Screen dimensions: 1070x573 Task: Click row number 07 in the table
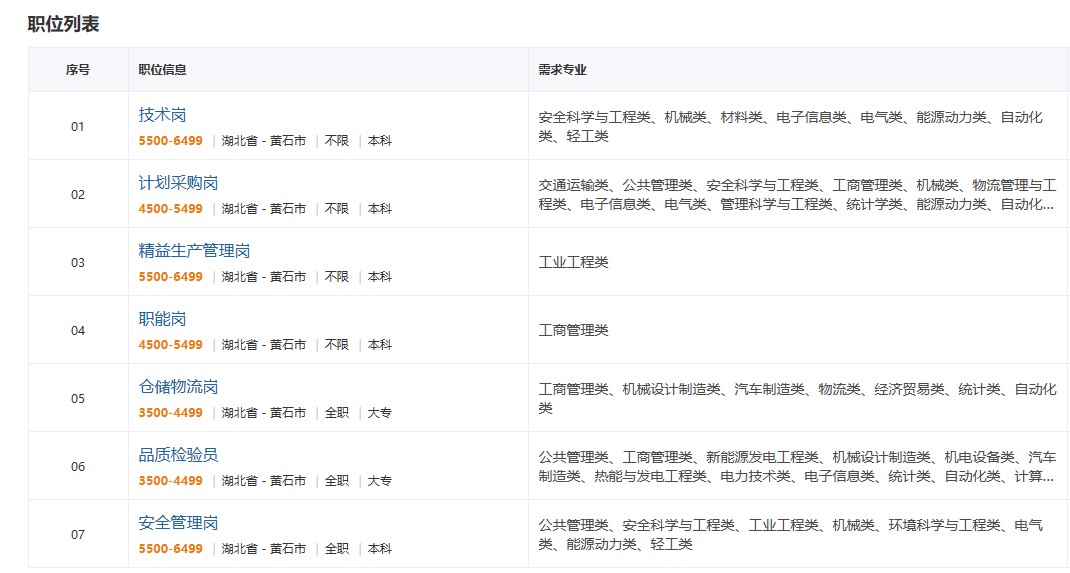(78, 535)
